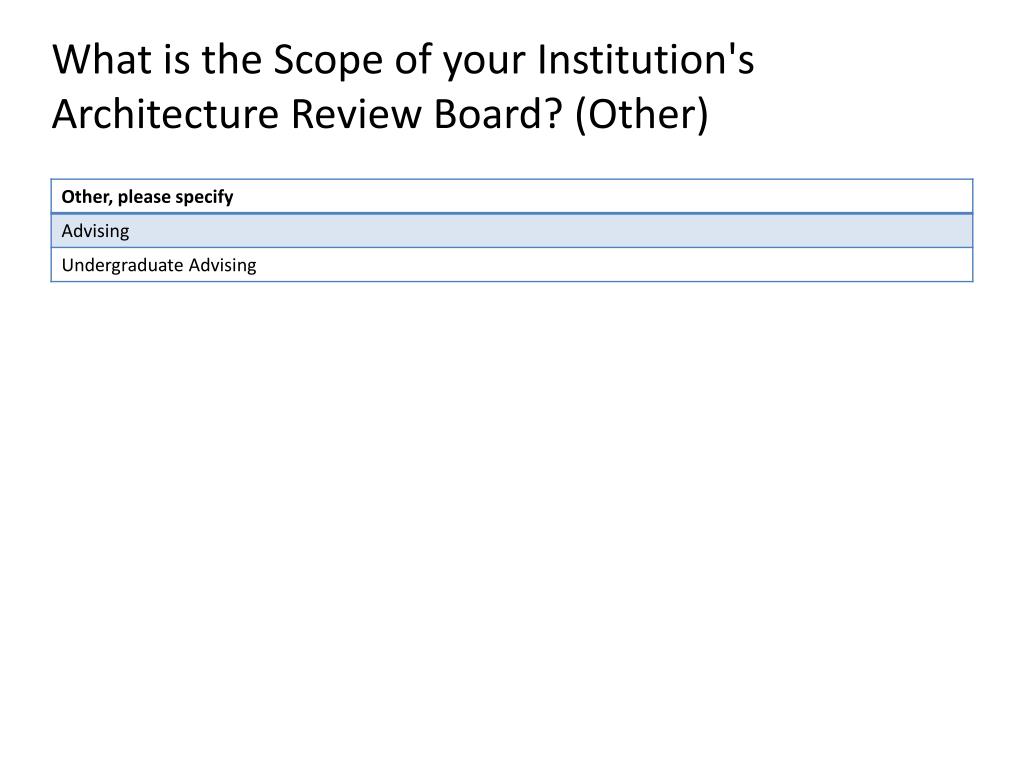Click the word "What" starting the title
Image resolution: width=1024 pixels, height=768 pixels.
(102, 59)
